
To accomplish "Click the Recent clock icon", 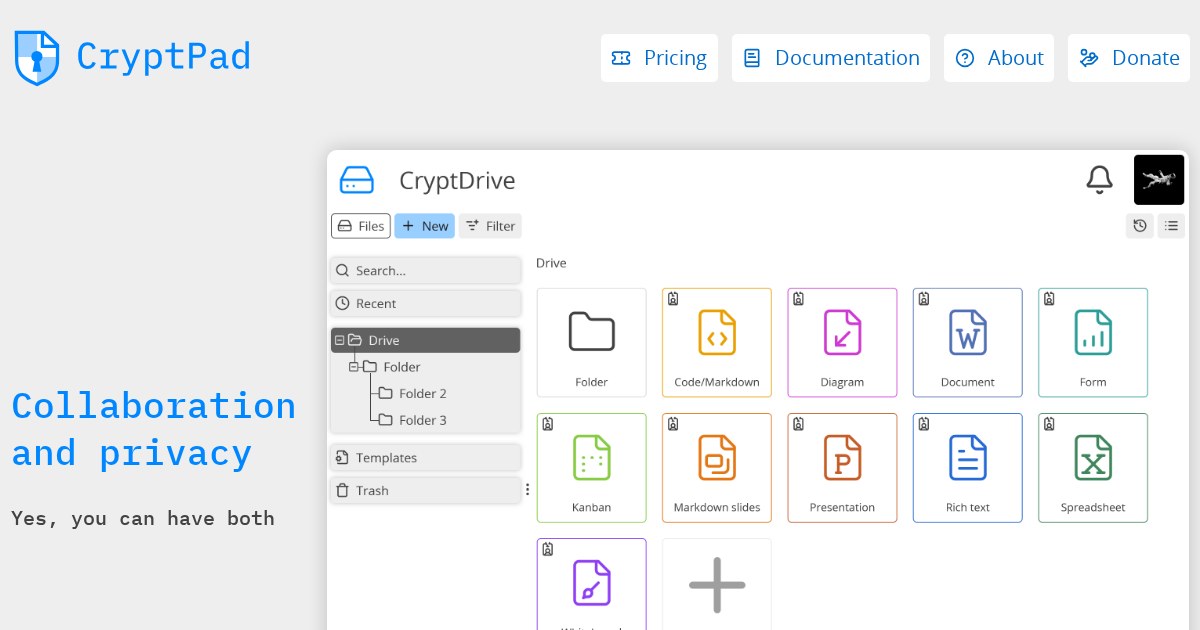I will 342,303.
